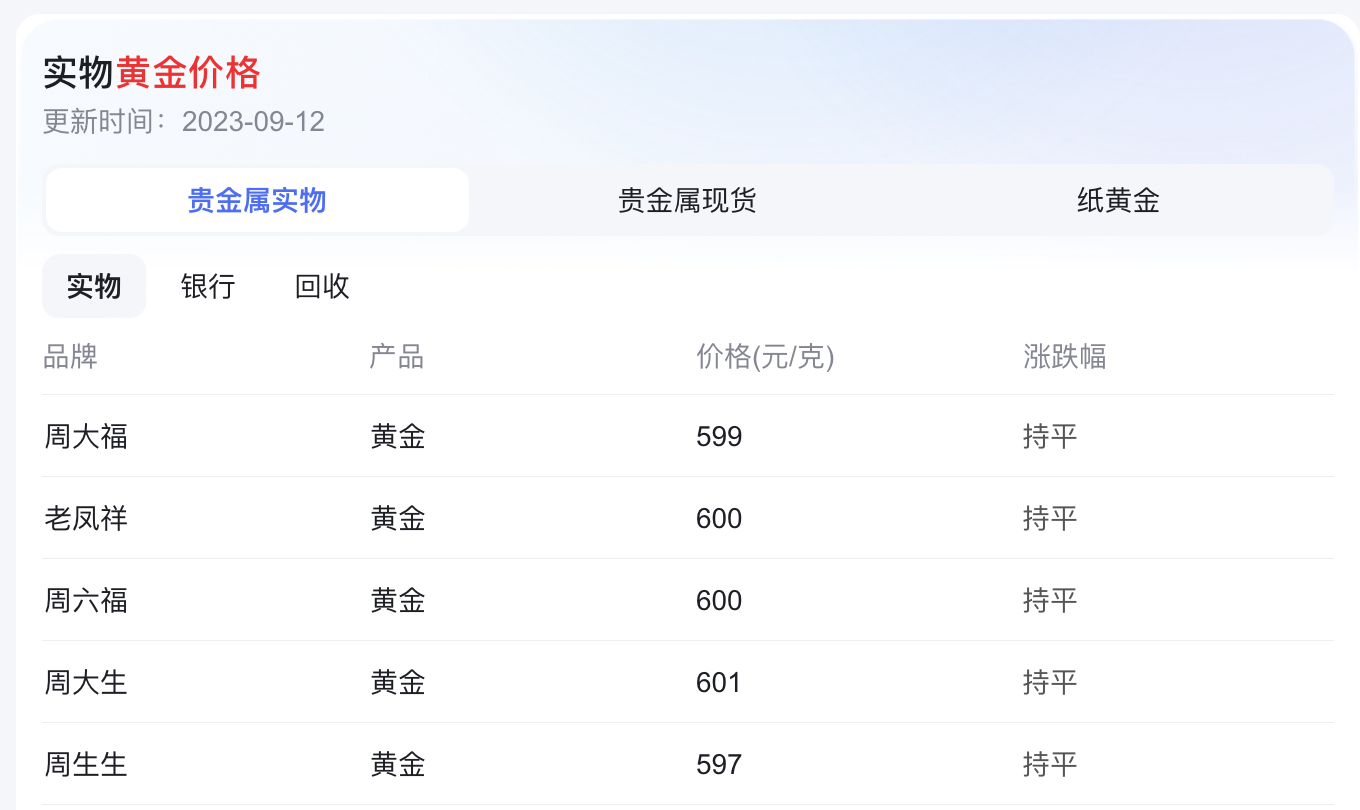The width and height of the screenshot is (1360, 810).
Task: Click the update date 2023-09-12
Action: click(x=253, y=120)
